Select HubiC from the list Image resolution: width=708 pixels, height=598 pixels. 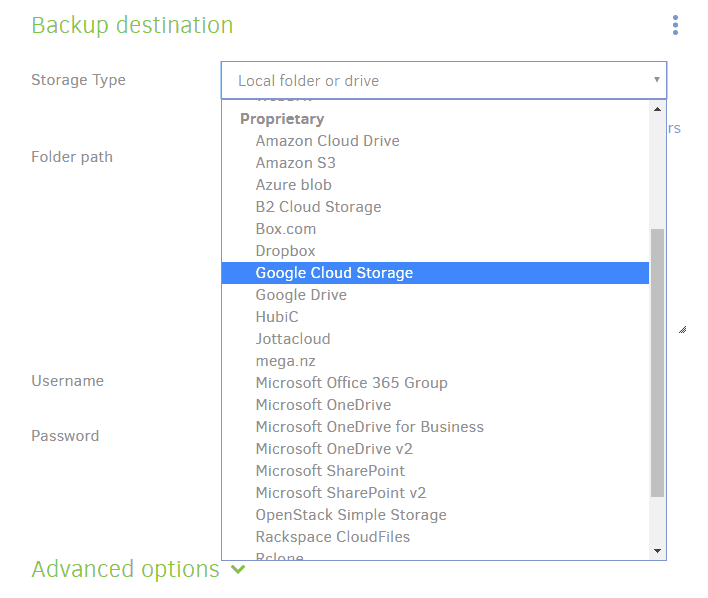tap(277, 317)
